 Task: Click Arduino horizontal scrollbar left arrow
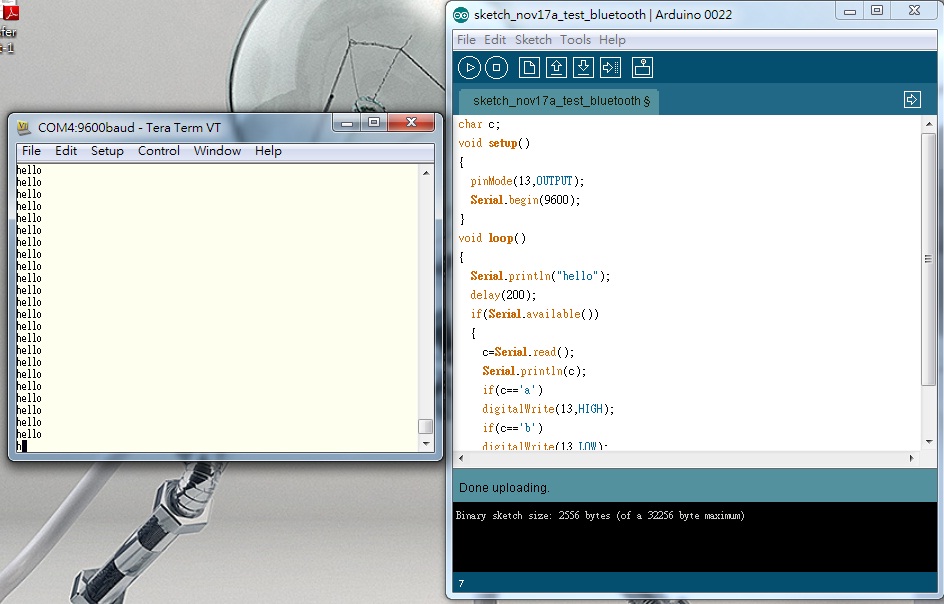[x=462, y=458]
